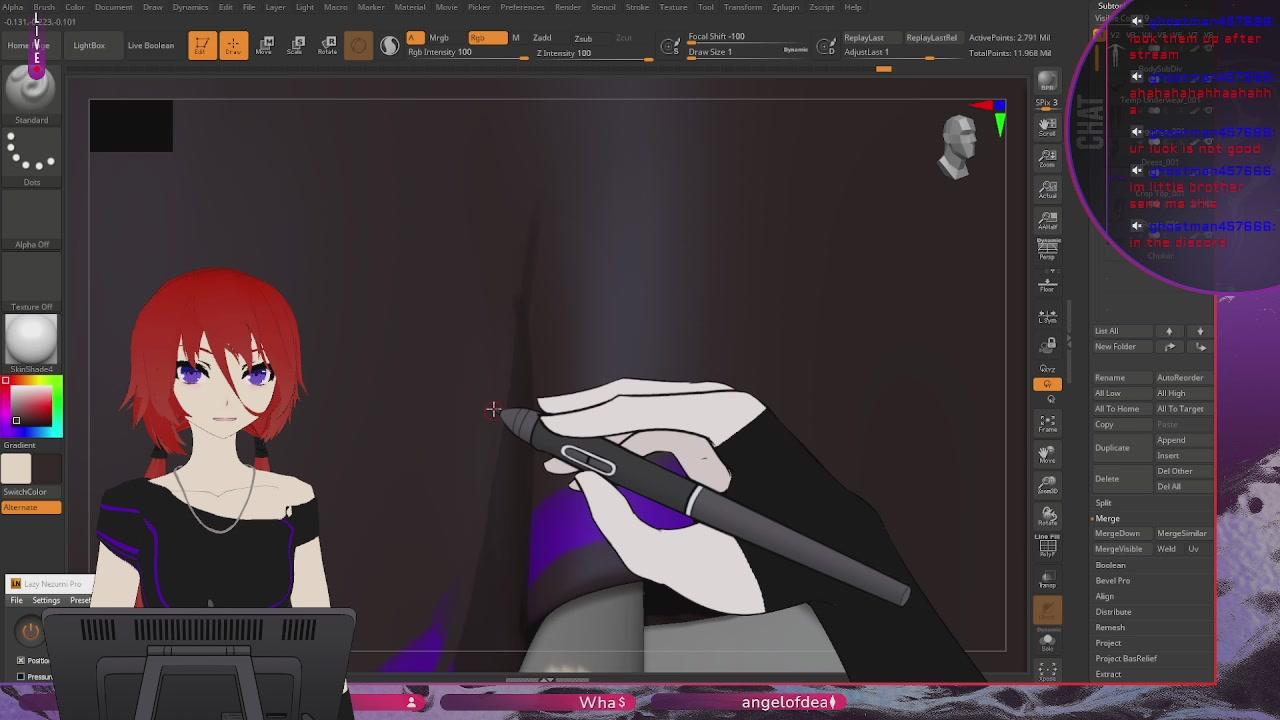Click the camera head orientation thumbnail

958,147
